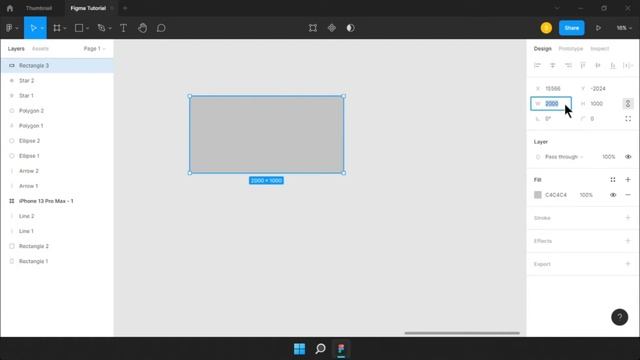Click the canvas horizontal scrollbar
The height and width of the screenshot is (360, 640).
point(462,333)
